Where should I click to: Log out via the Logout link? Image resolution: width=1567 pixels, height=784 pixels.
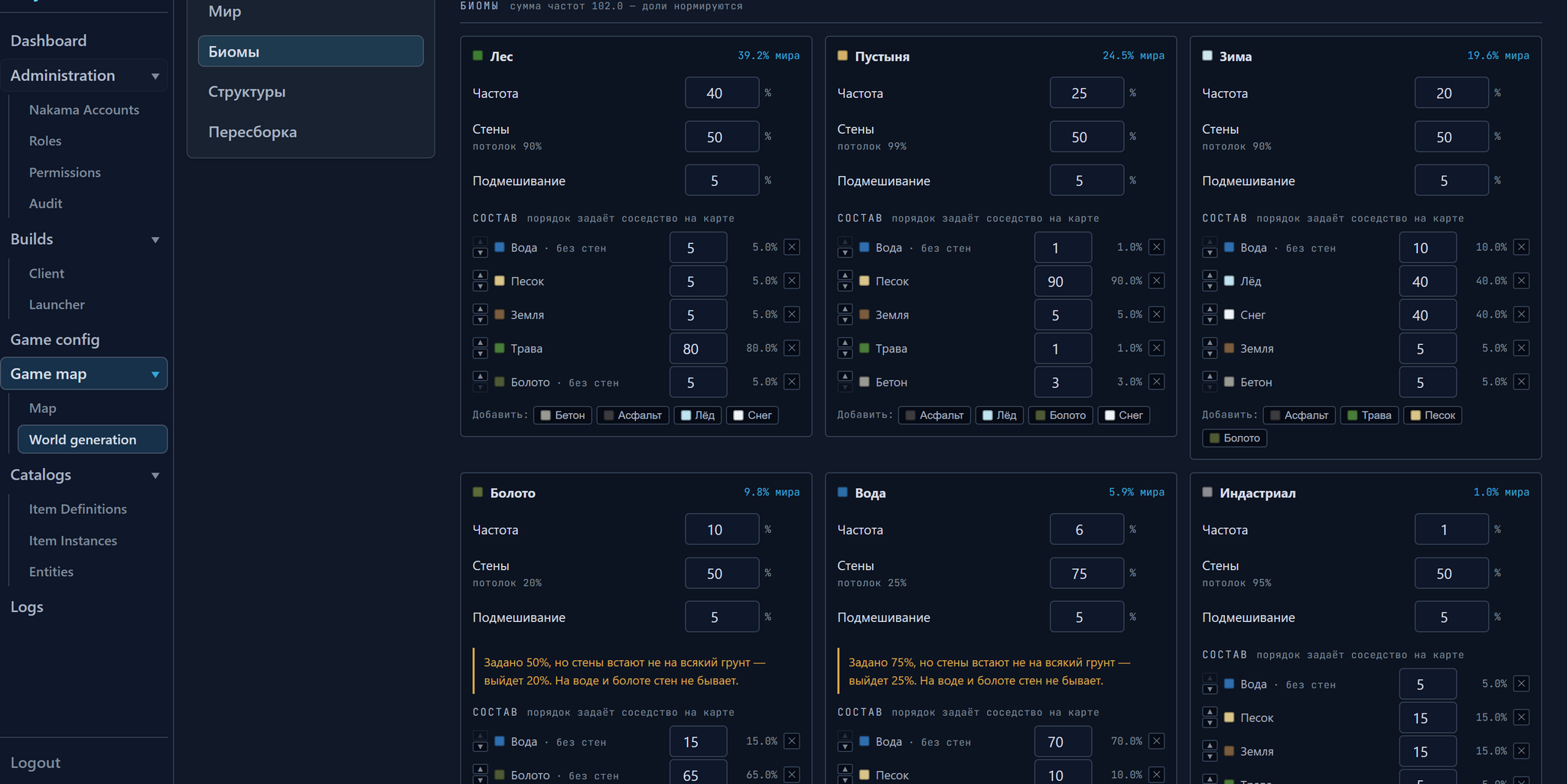click(x=35, y=763)
